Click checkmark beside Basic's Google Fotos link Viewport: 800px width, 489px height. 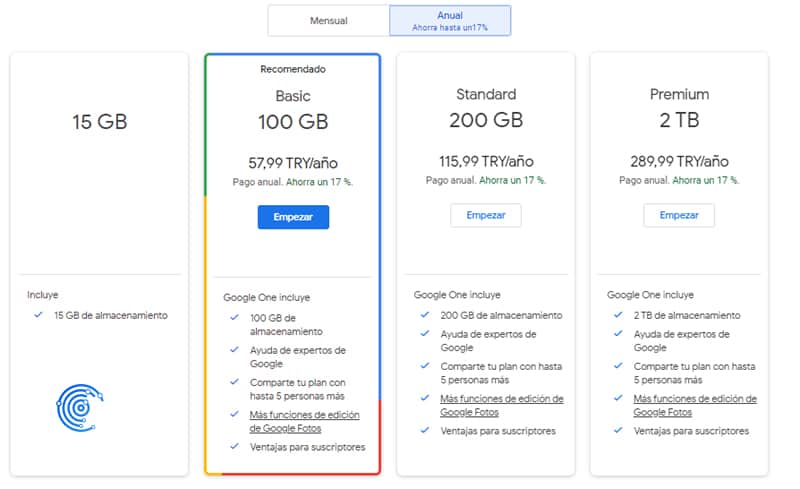[x=234, y=414]
